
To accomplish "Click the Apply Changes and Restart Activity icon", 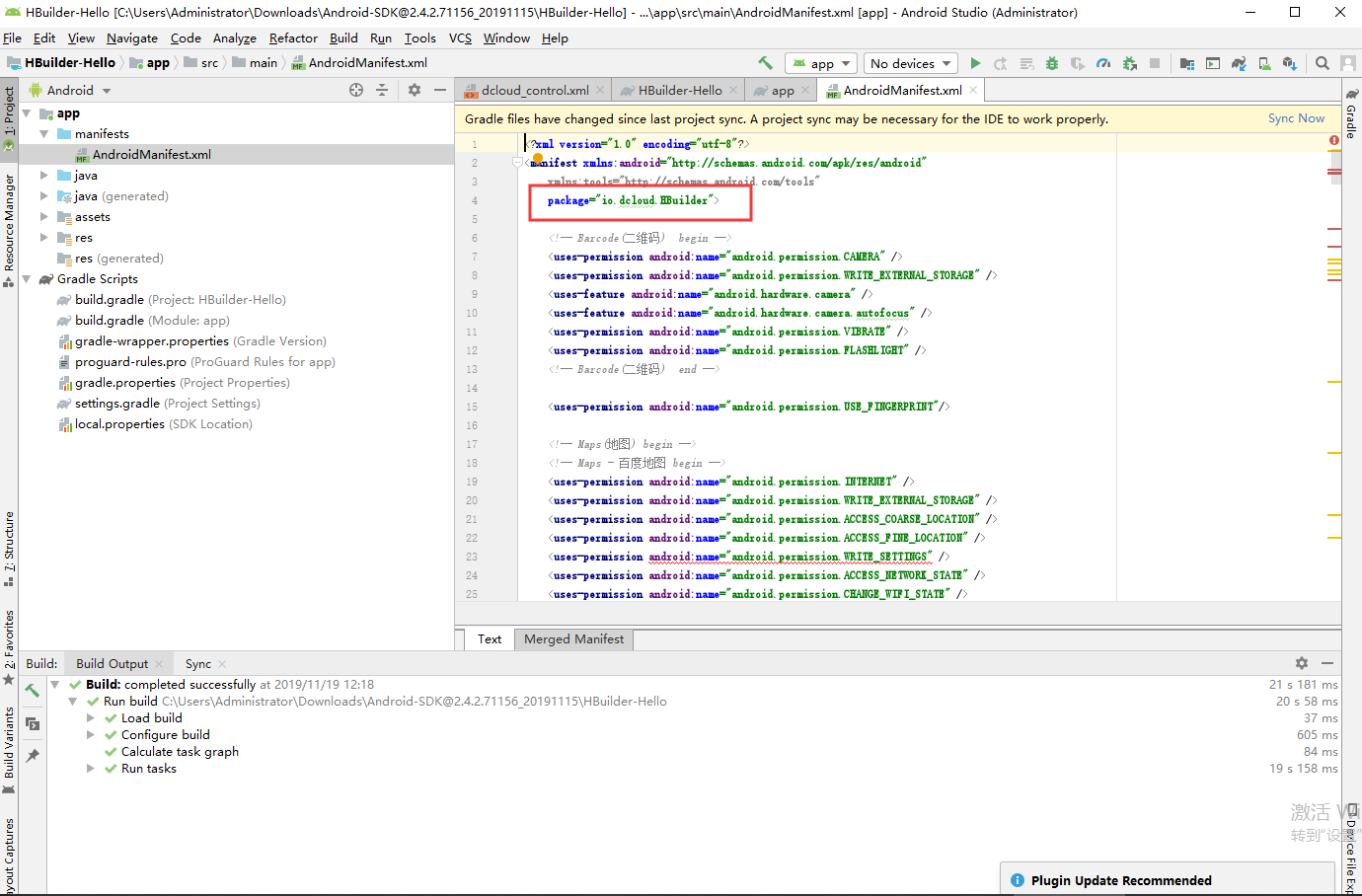I will [x=1001, y=63].
